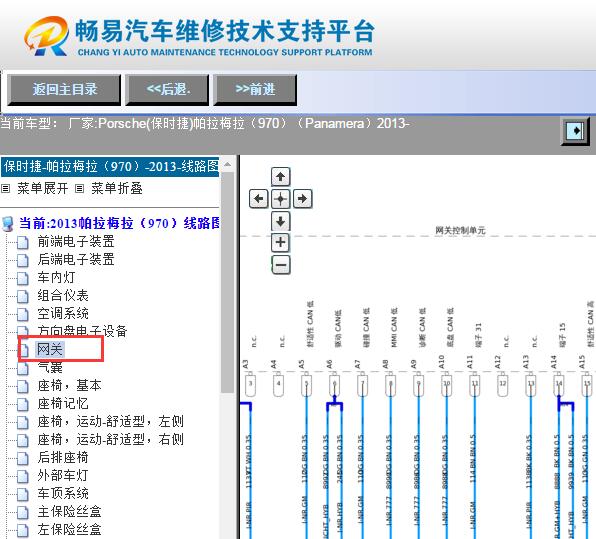Open the 左保险丝盒 tree item

click(69, 529)
